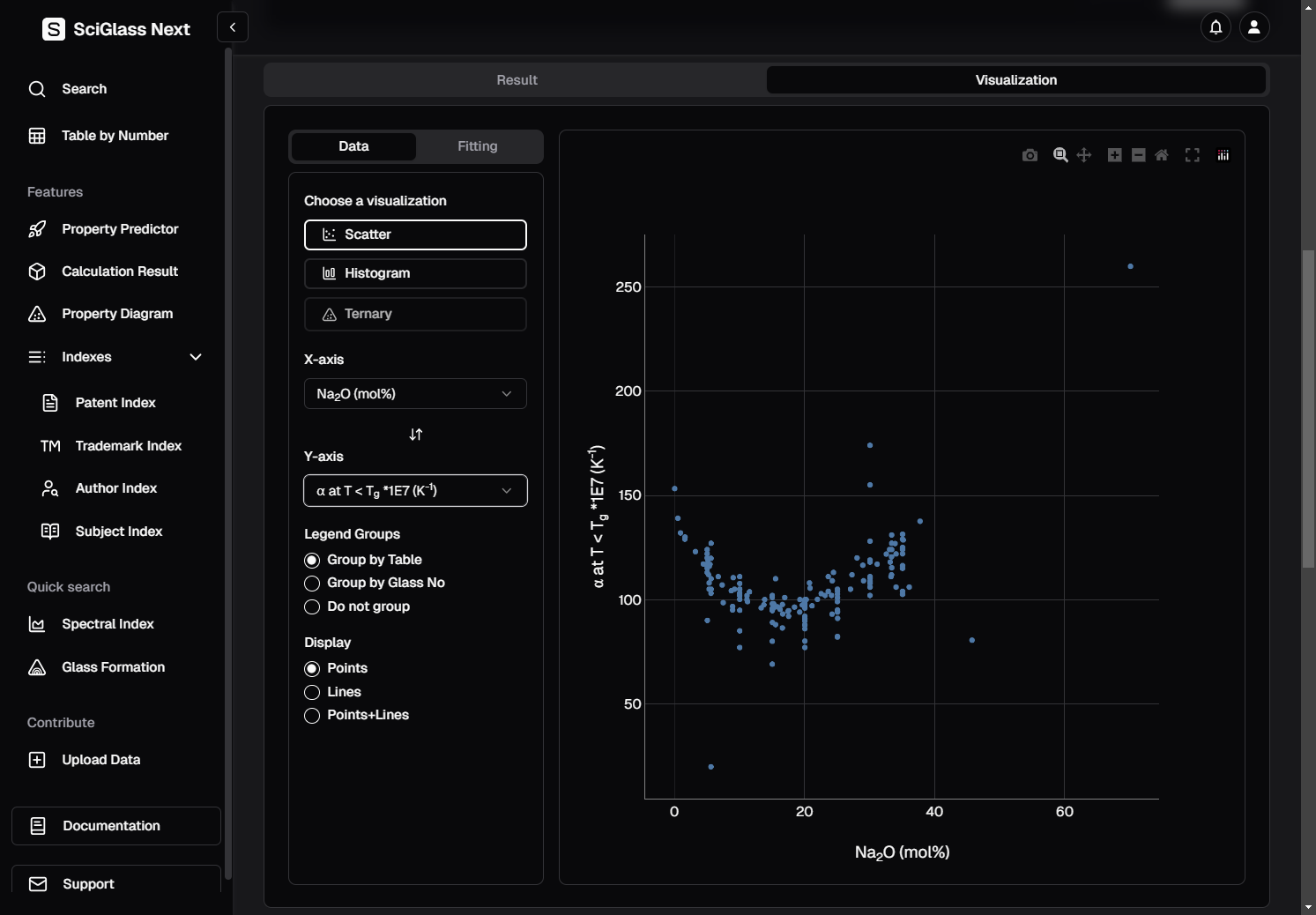The height and width of the screenshot is (915, 1316).
Task: Reset axes with the home icon
Action: coord(1162,155)
